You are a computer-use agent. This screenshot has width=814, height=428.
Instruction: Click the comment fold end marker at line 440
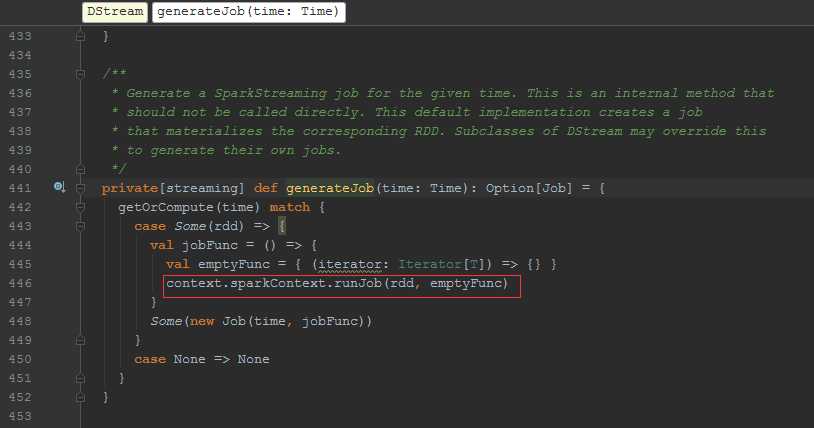point(80,169)
